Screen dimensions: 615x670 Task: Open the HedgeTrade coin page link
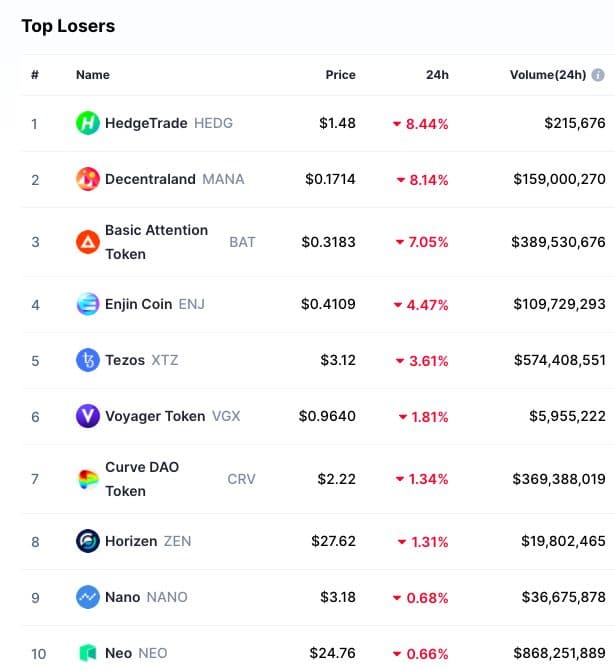pyautogui.click(x=146, y=123)
